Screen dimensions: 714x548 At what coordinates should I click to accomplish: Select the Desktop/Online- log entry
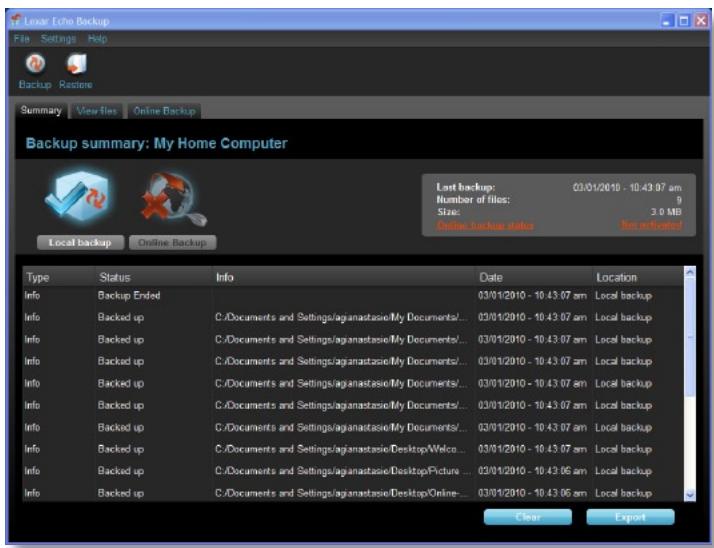[353, 493]
